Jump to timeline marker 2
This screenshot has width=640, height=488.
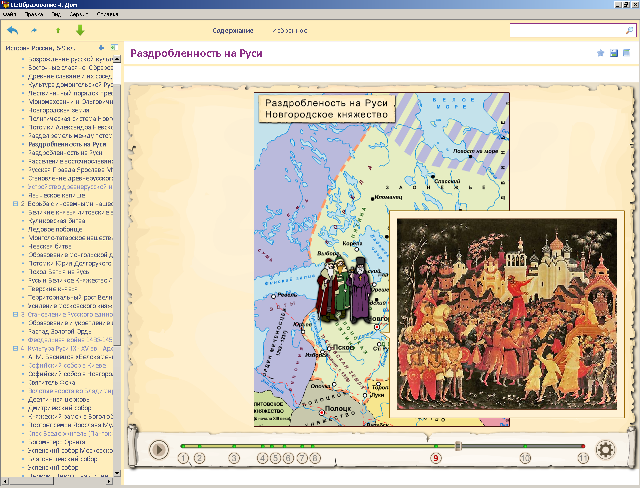tap(199, 459)
